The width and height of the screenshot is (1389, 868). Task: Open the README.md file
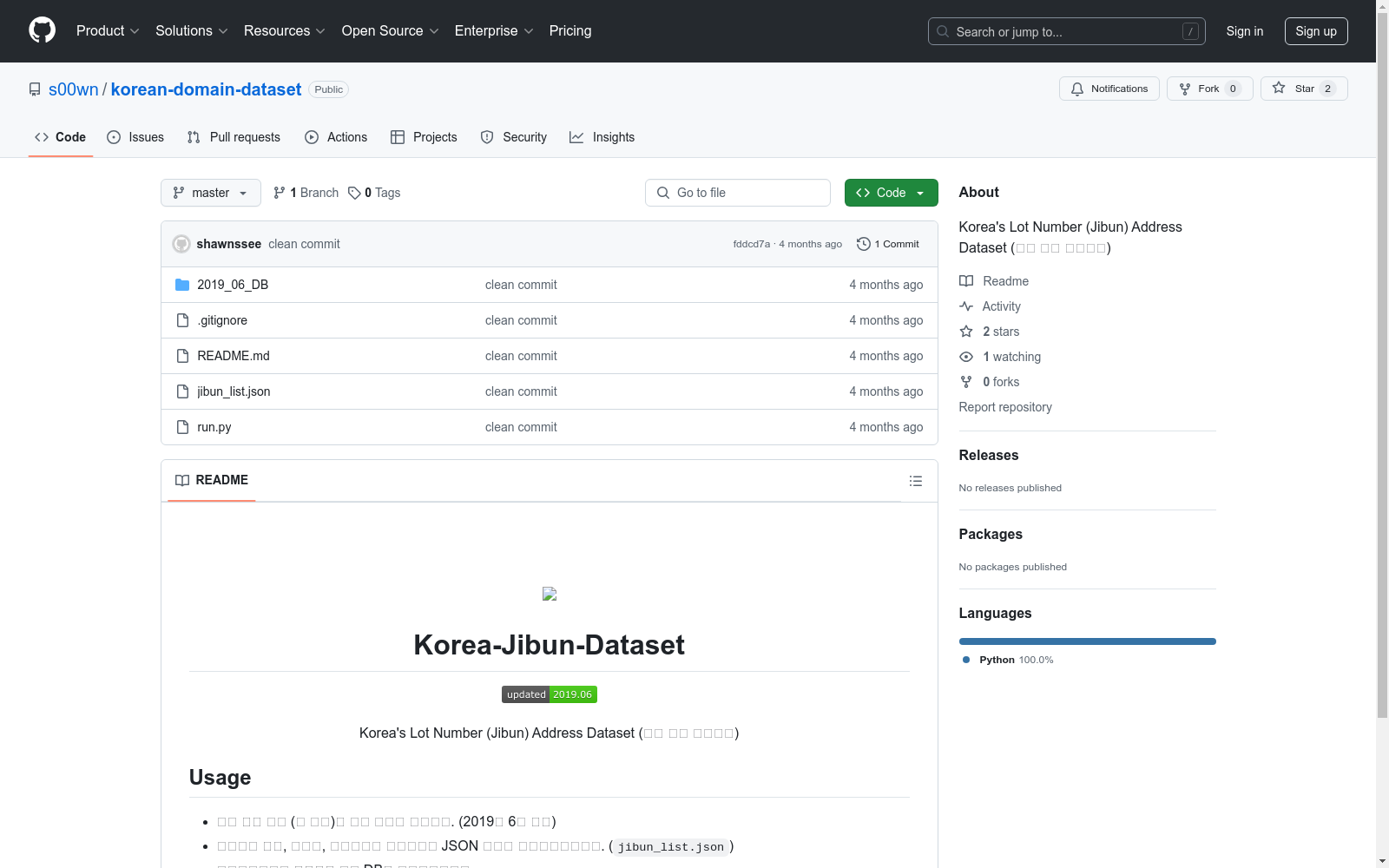click(x=234, y=356)
